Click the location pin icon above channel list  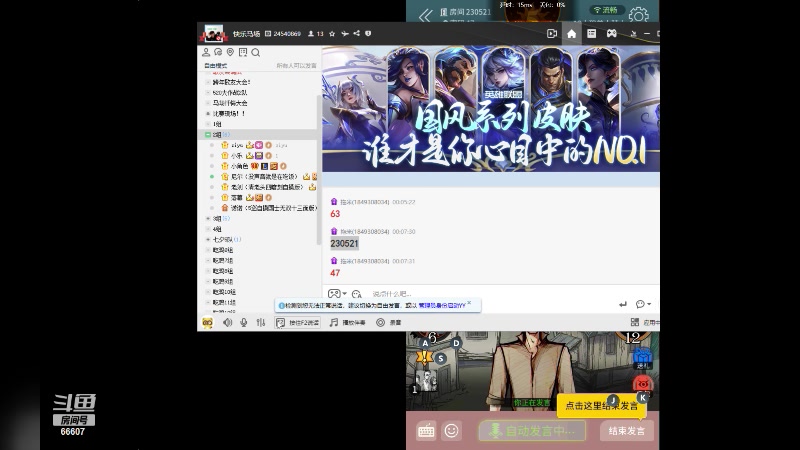point(230,52)
